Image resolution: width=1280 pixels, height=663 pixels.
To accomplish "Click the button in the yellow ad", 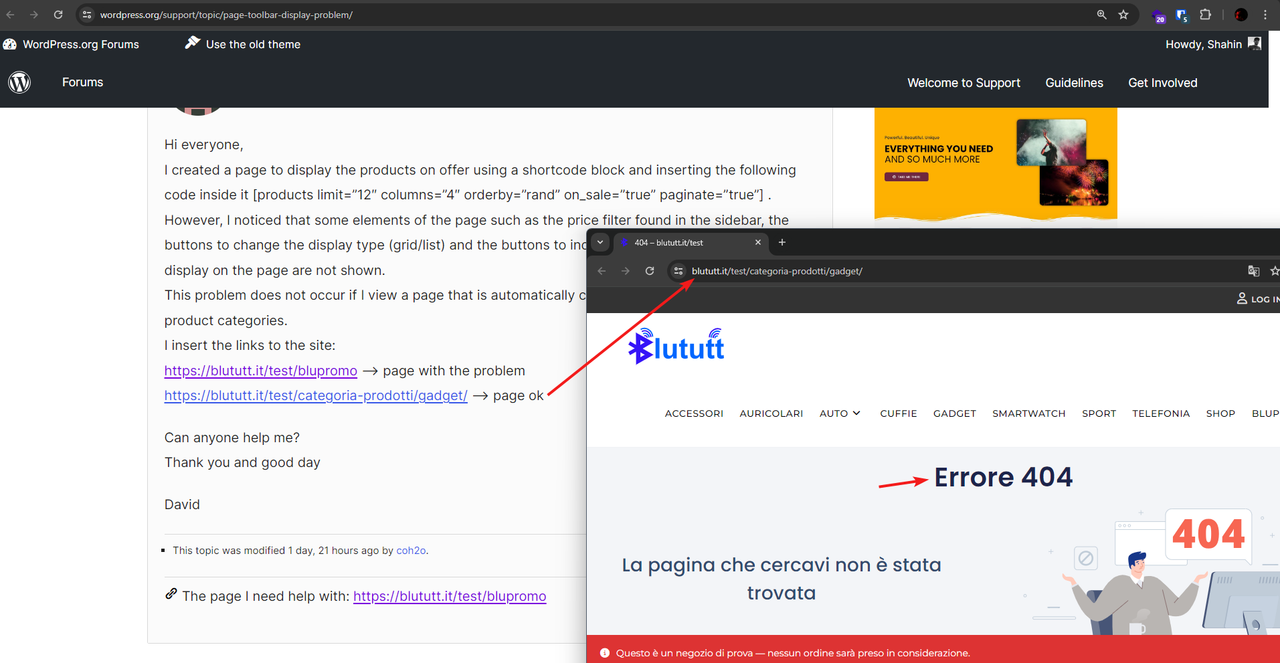I will [x=906, y=177].
